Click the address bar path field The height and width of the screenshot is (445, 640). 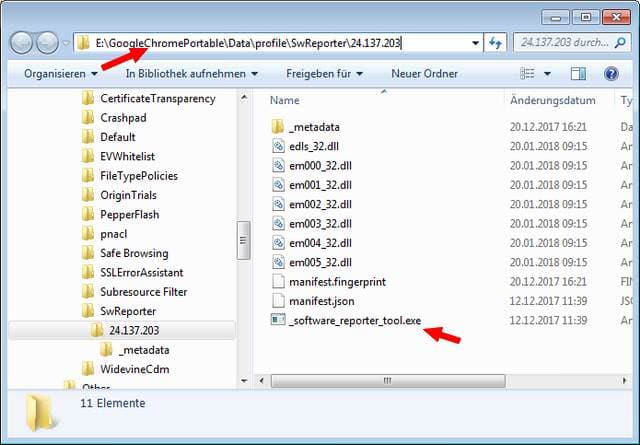point(278,42)
